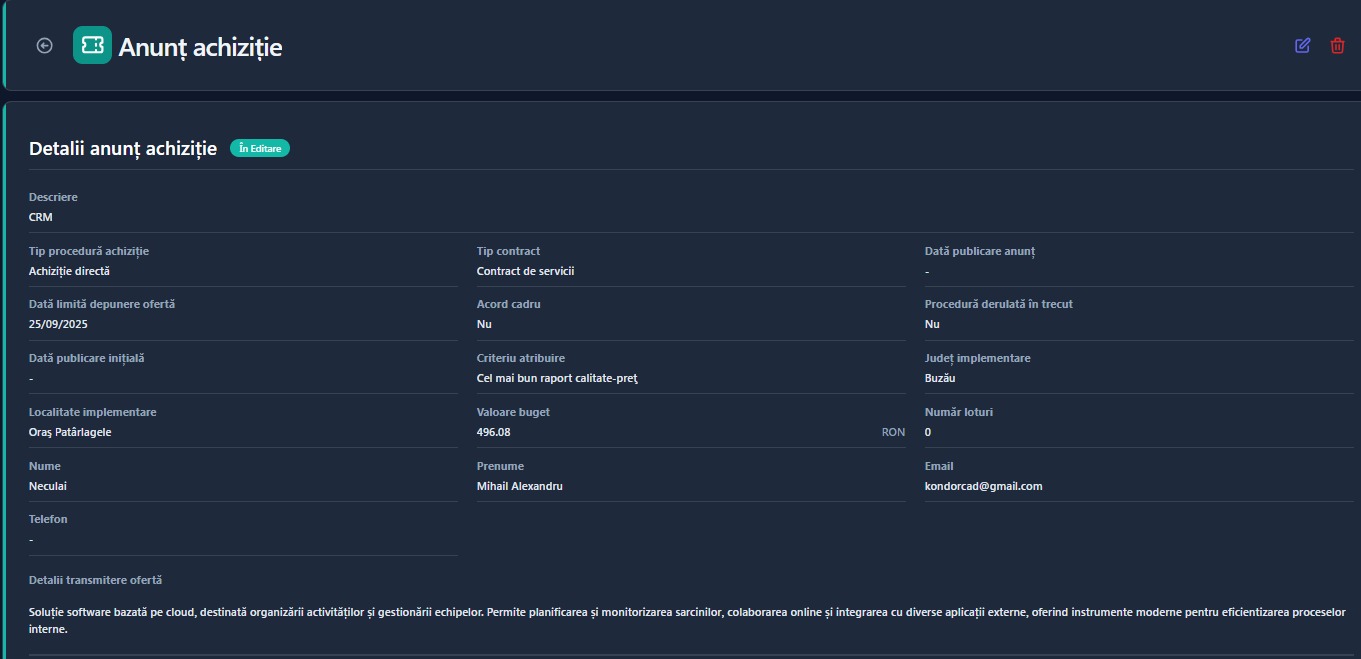
Task: Click the "Oraș Patârlagele" locality value
Action: [x=70, y=432]
